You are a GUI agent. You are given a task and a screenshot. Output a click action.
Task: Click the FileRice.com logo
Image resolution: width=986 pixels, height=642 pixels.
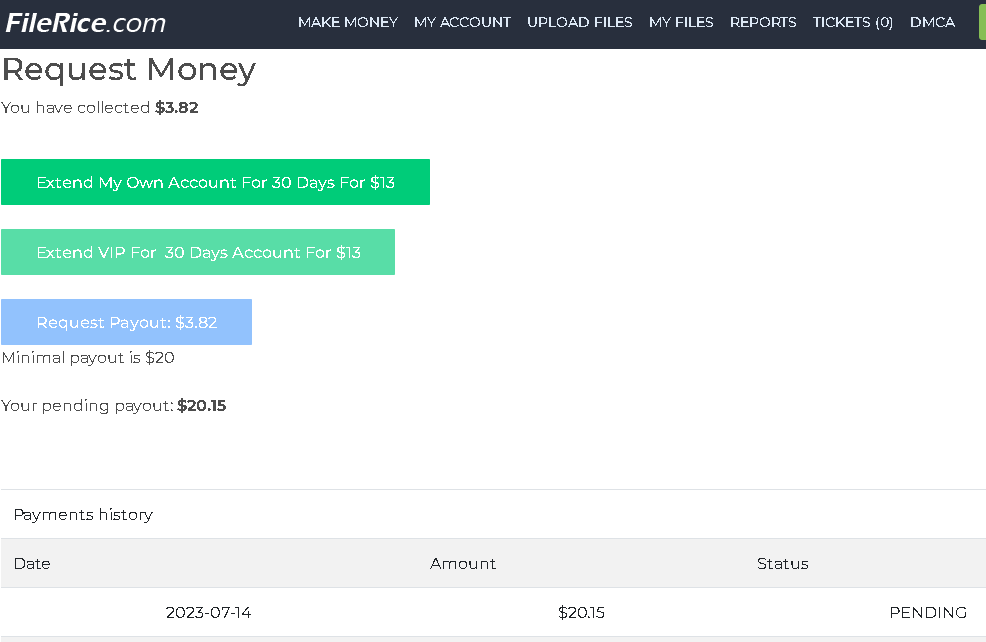click(86, 23)
